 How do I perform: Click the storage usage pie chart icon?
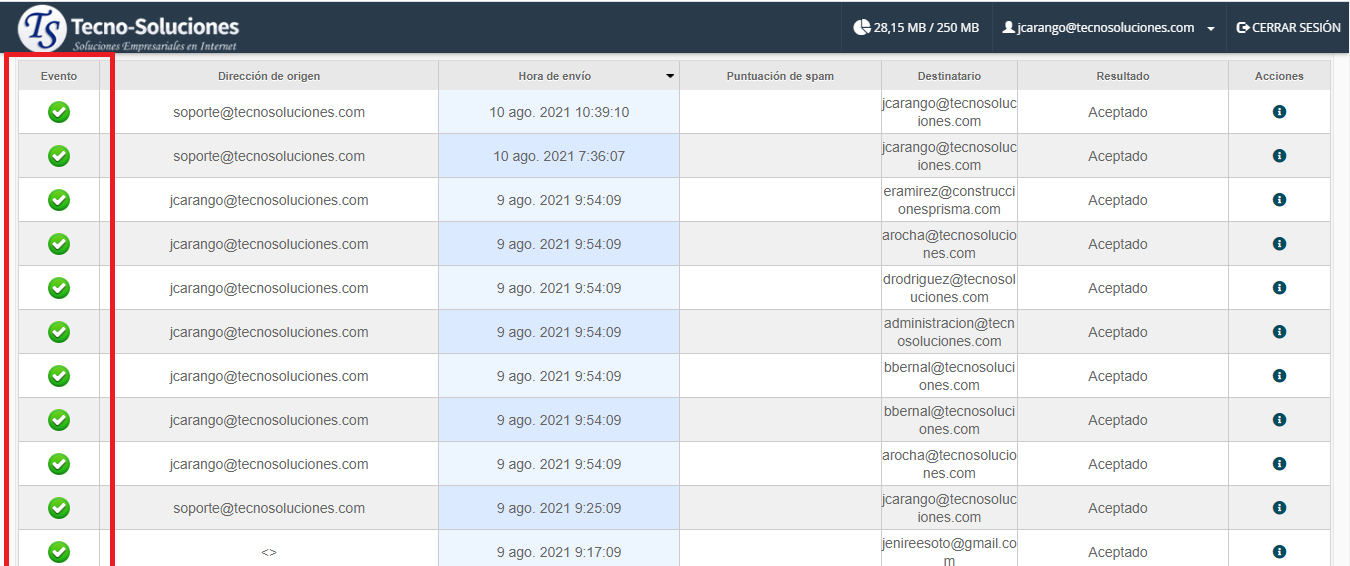pos(861,27)
